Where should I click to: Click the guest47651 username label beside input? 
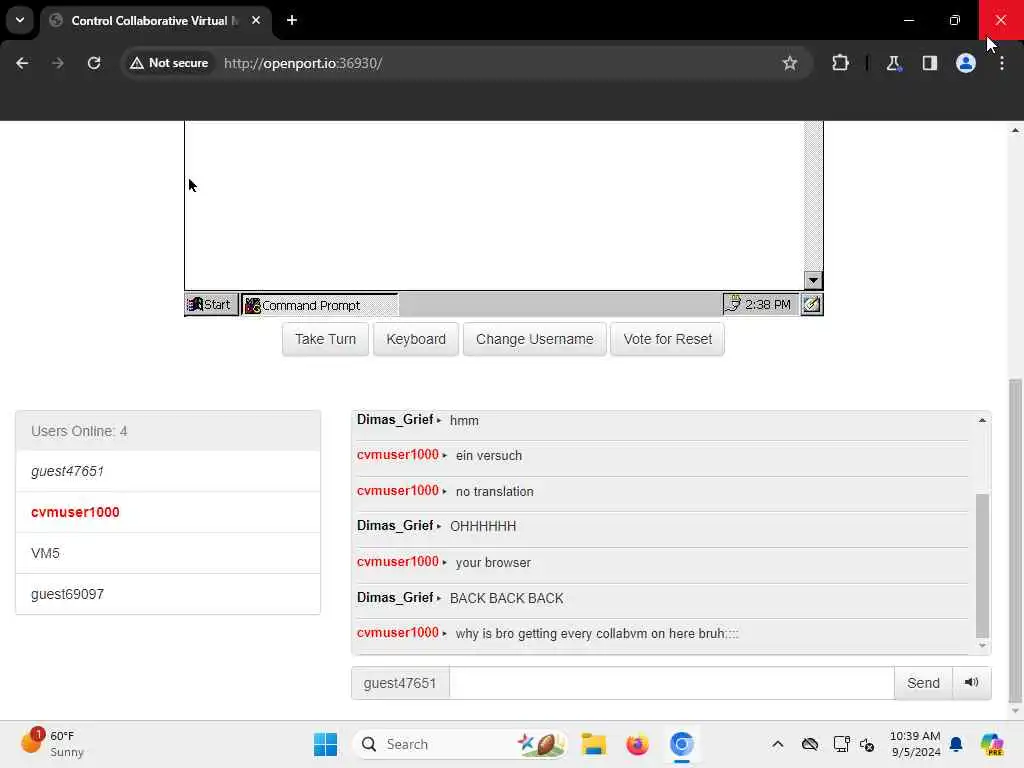pos(400,683)
